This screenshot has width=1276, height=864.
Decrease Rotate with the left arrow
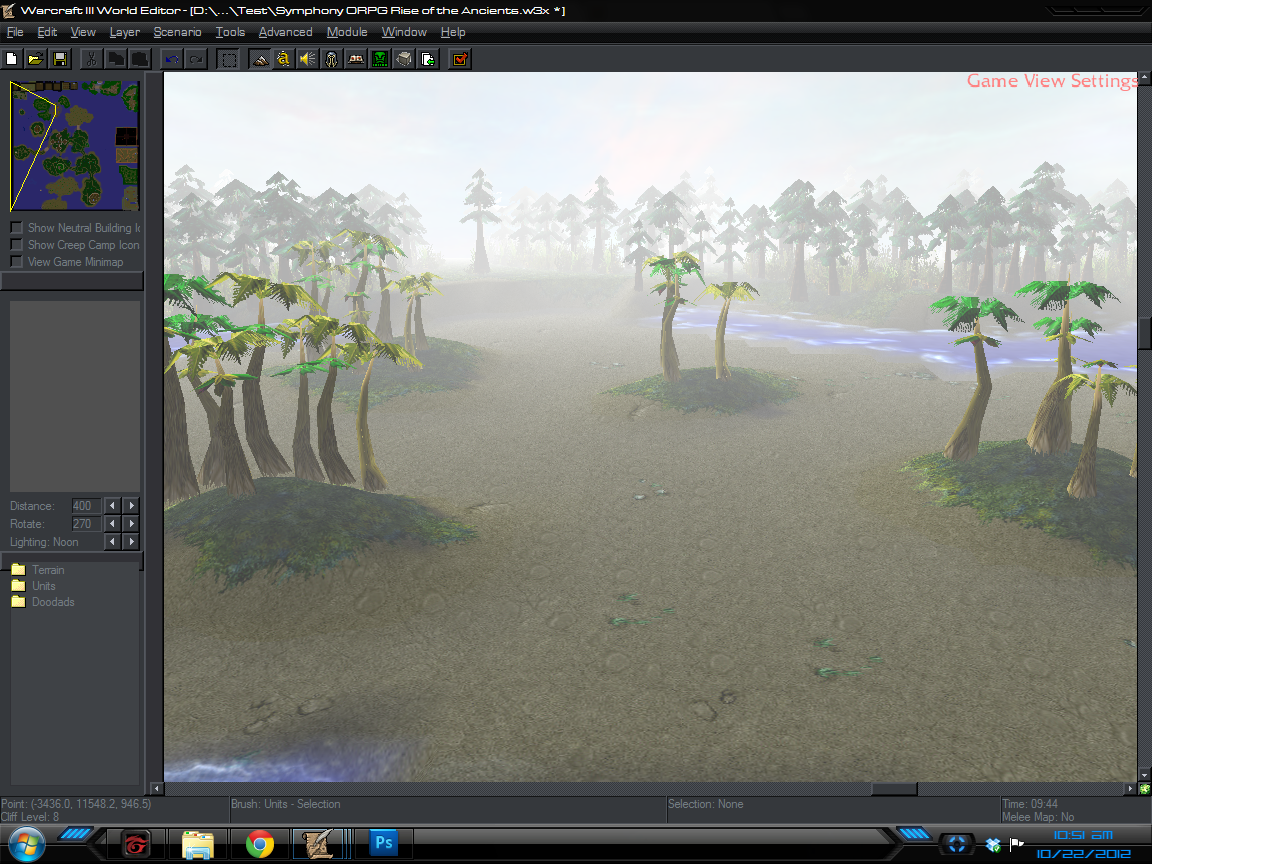tap(113, 524)
